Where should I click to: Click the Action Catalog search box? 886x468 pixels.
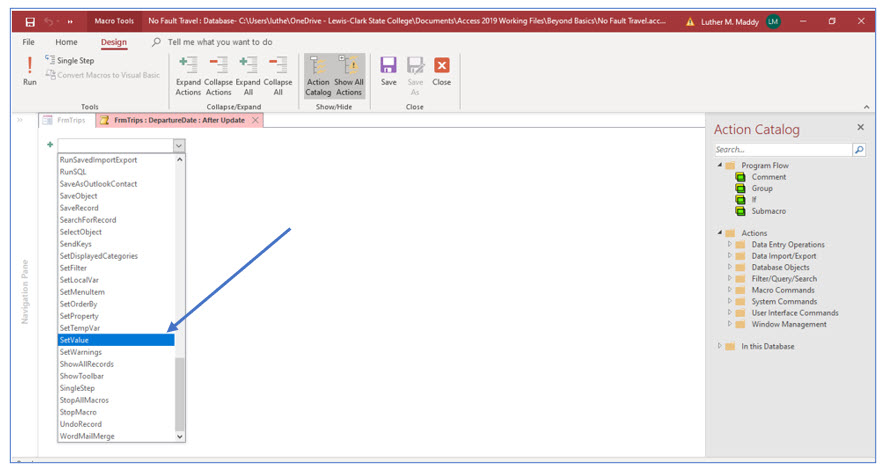coord(783,150)
